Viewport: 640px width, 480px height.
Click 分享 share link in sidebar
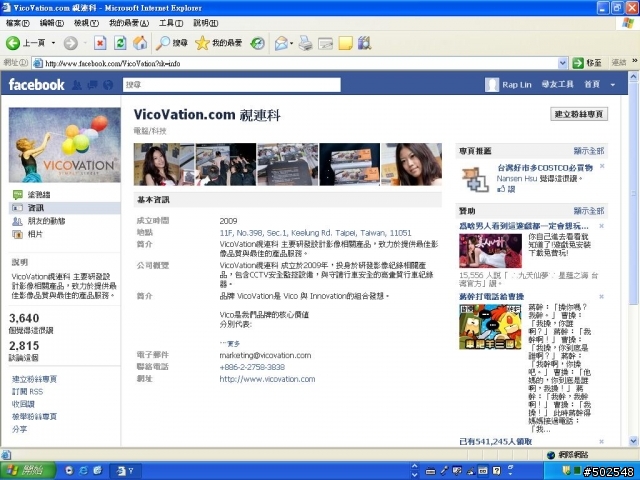[20, 429]
